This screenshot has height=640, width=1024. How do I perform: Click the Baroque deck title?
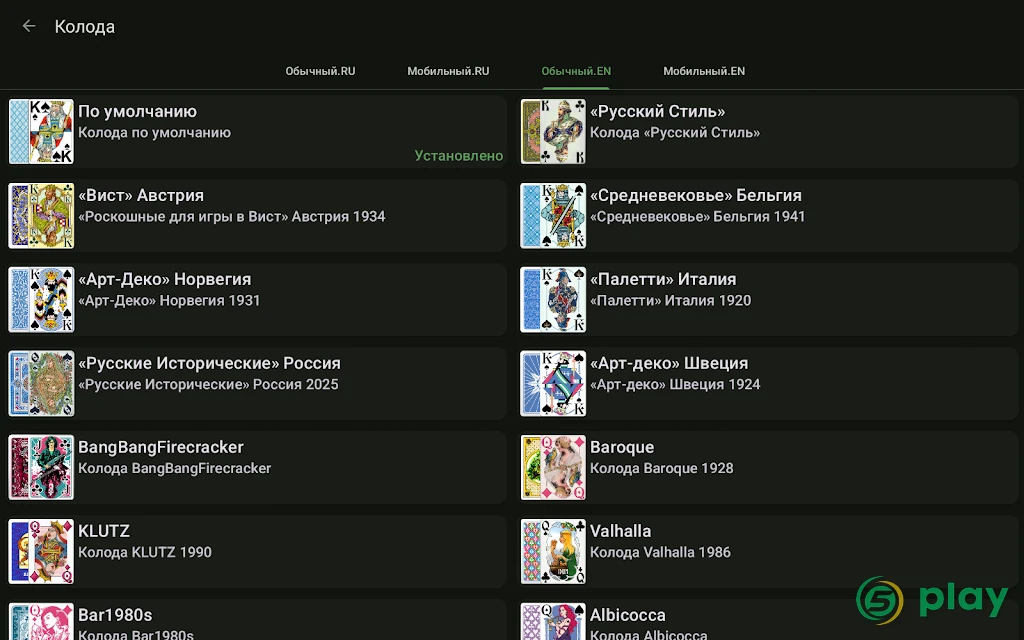[622, 447]
